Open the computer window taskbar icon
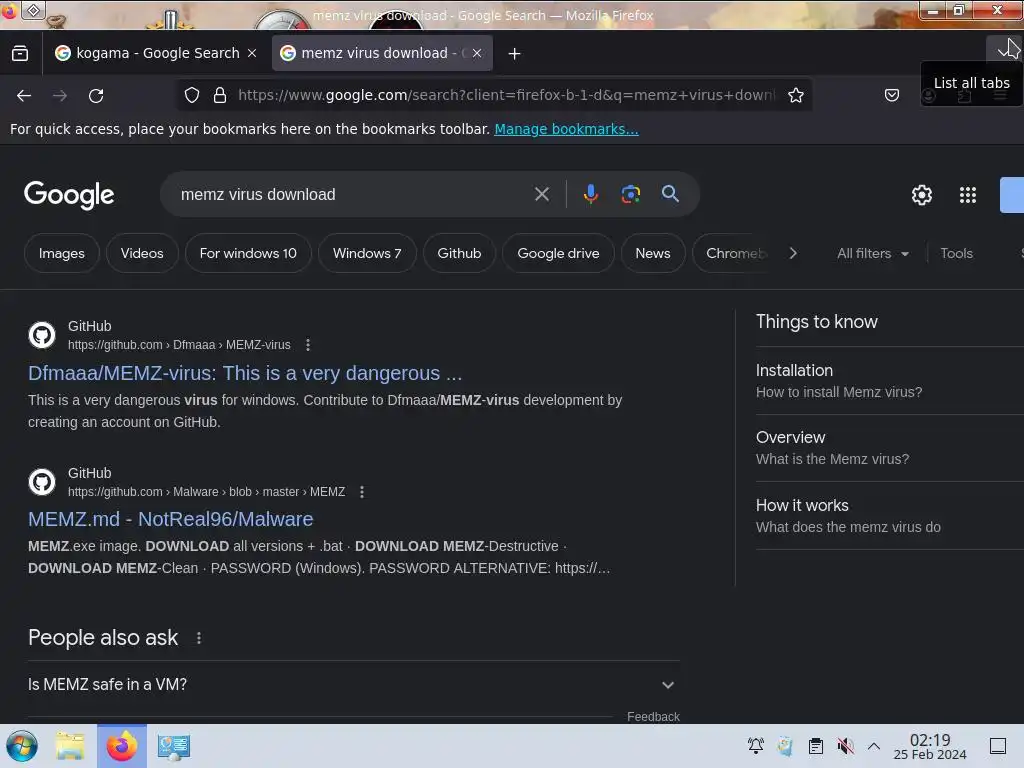The height and width of the screenshot is (768, 1024). coord(174,746)
